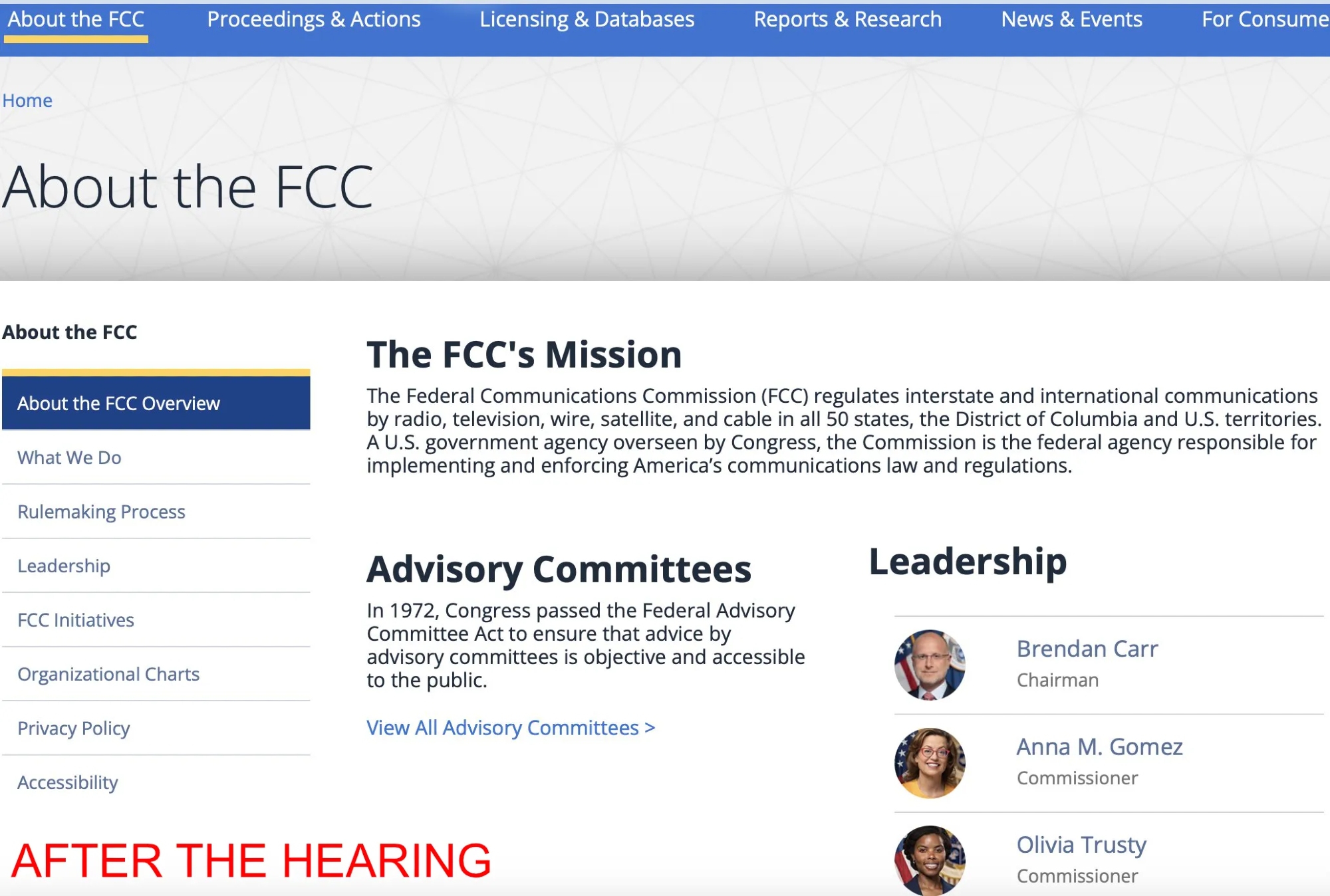
Task: Open Organizational Charts link
Action: (108, 674)
